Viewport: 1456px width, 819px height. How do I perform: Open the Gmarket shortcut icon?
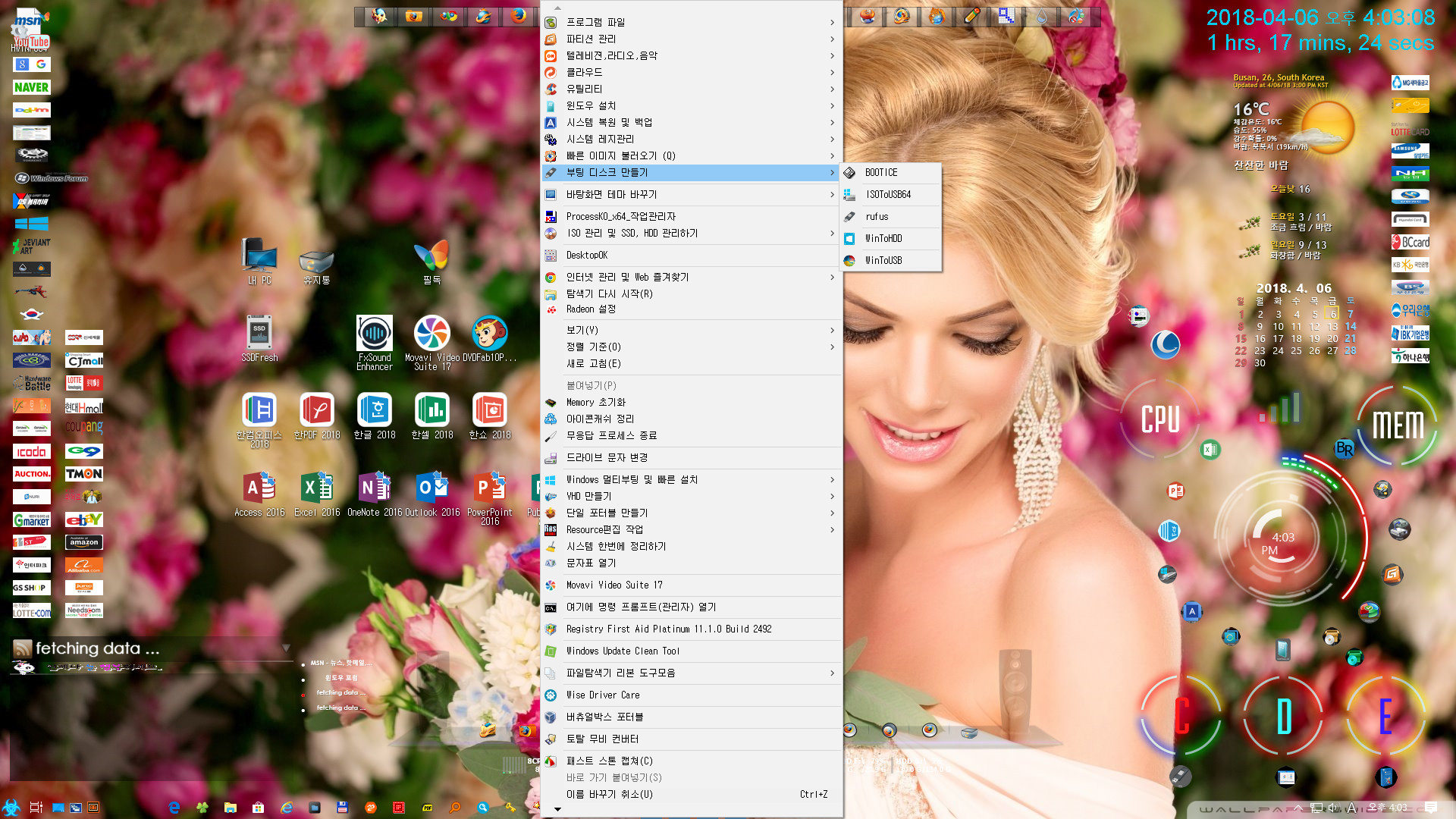[x=32, y=519]
